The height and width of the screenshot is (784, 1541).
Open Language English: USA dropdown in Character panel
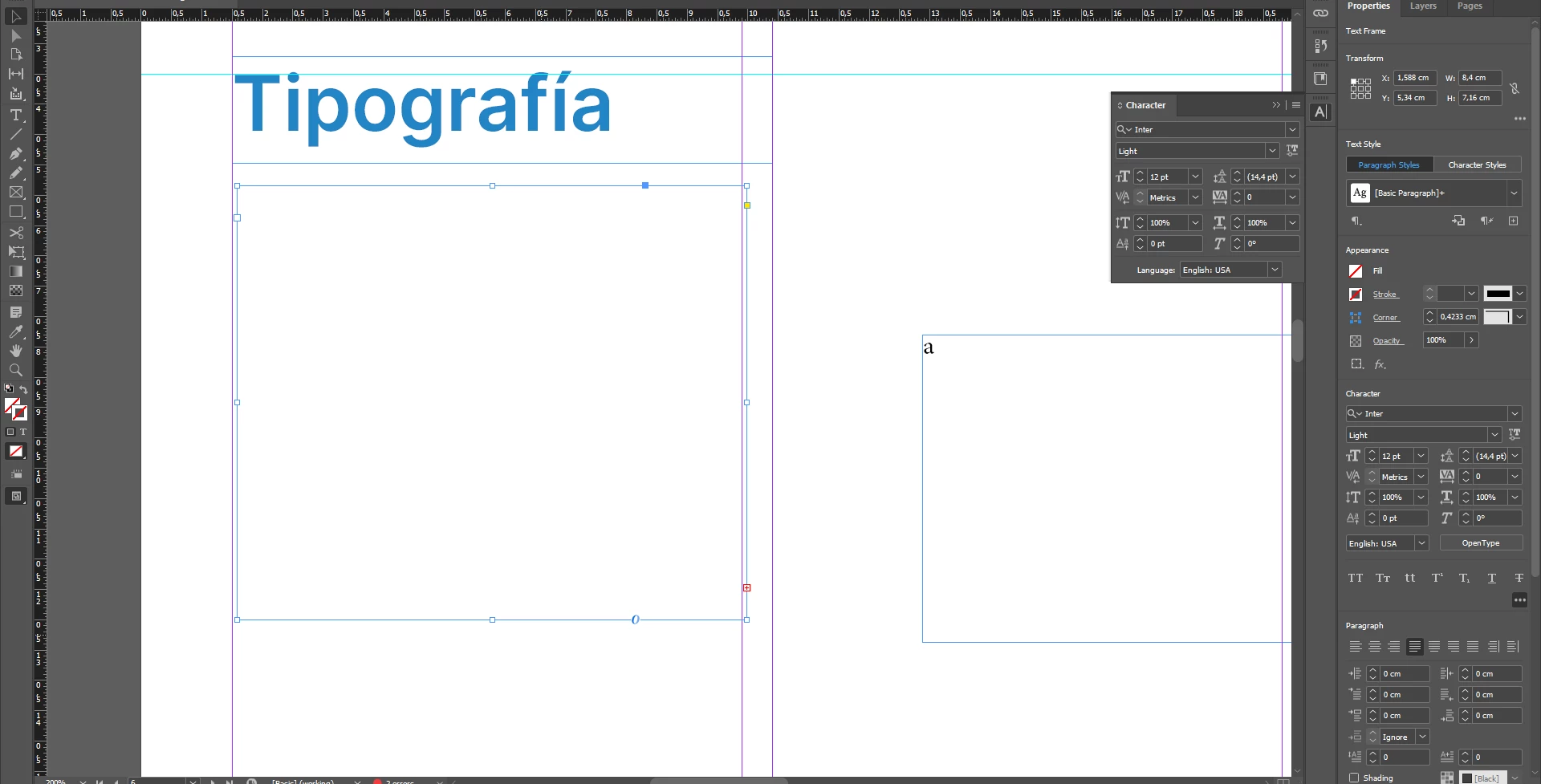pyautogui.click(x=1275, y=270)
